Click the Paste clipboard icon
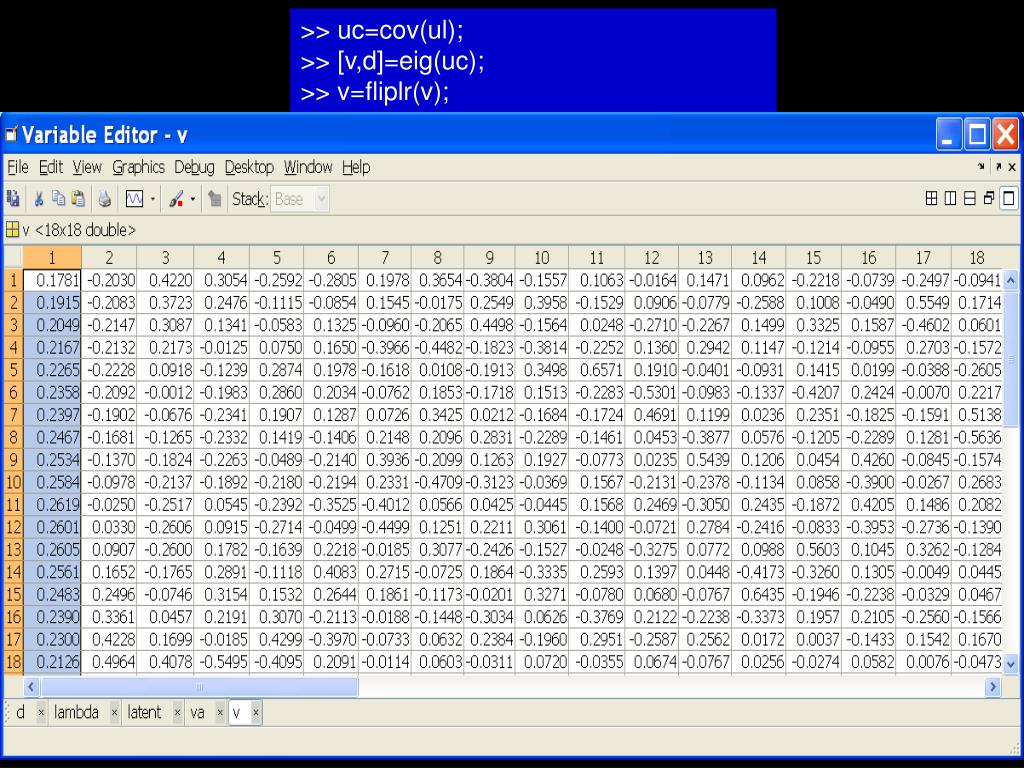1024x768 pixels. [x=77, y=199]
